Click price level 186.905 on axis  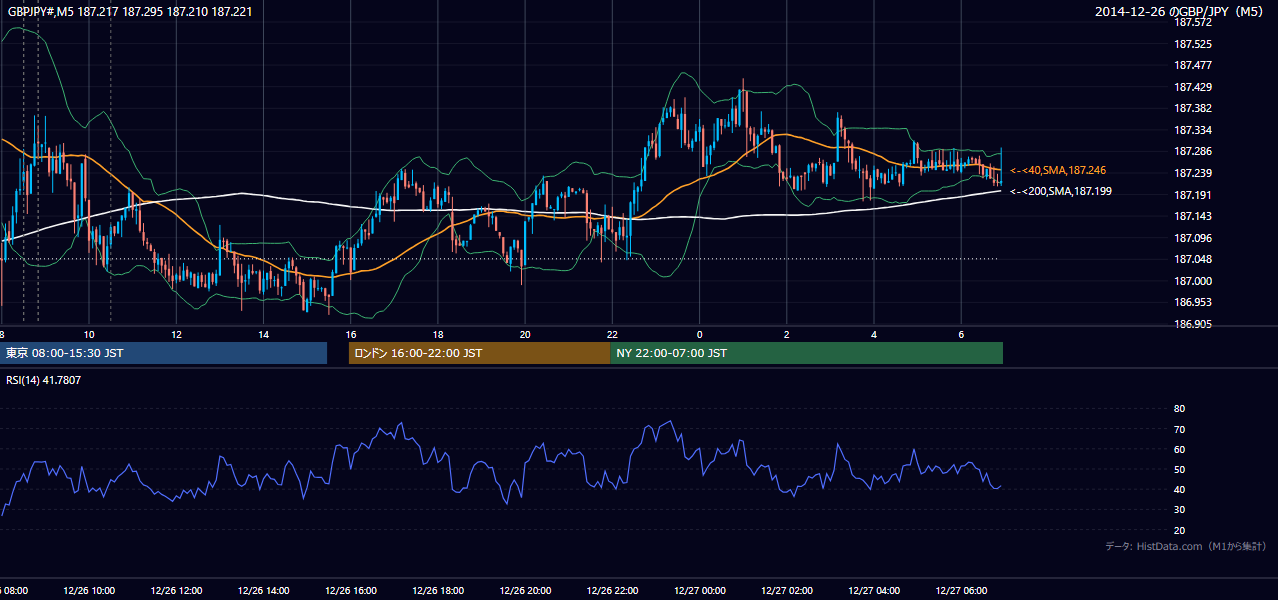coord(1193,325)
